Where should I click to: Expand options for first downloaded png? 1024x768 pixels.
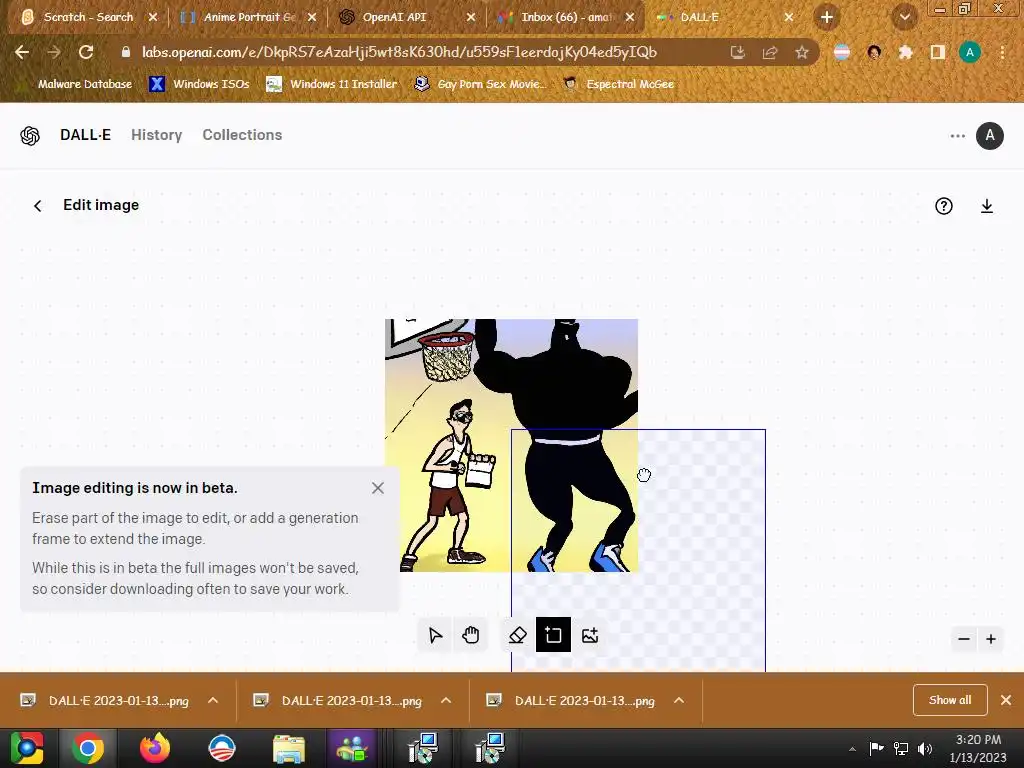(x=213, y=701)
